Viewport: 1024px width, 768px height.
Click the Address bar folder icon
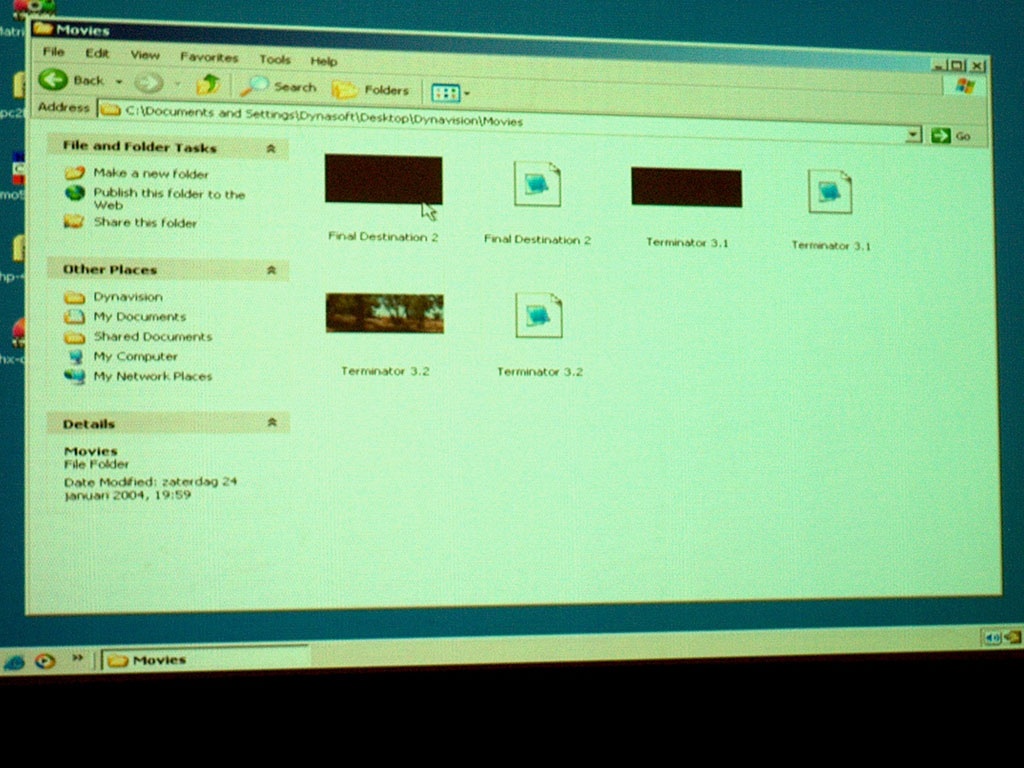click(x=110, y=109)
